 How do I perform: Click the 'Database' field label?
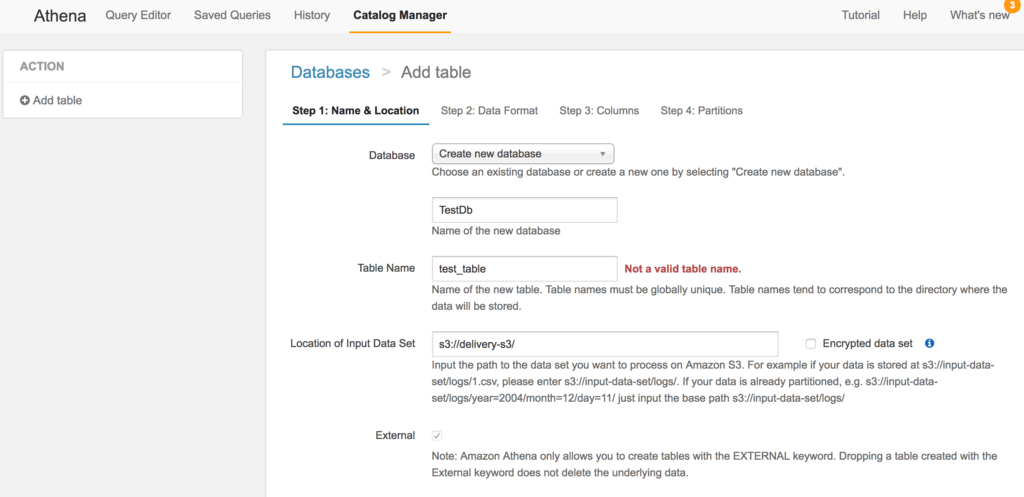(392, 155)
